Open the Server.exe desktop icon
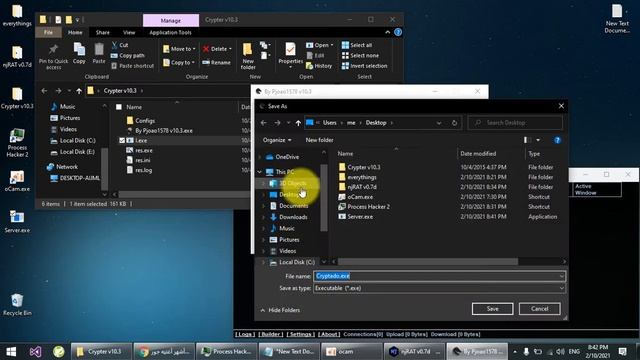The height and width of the screenshot is (360, 640). tap(17, 221)
